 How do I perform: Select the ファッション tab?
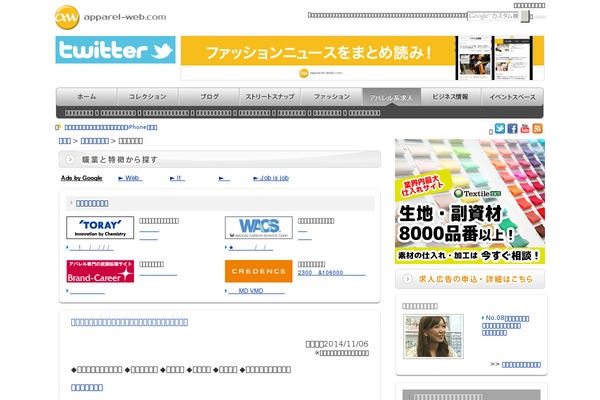[x=332, y=97]
